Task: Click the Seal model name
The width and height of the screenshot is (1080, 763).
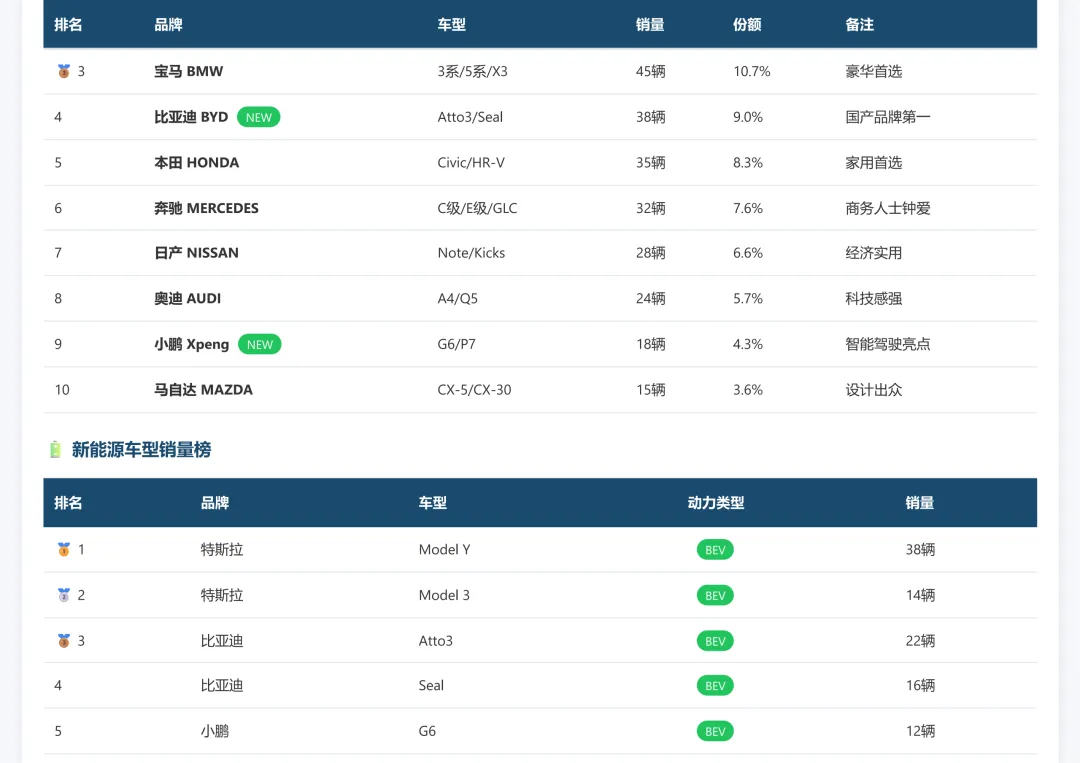Action: click(431, 686)
